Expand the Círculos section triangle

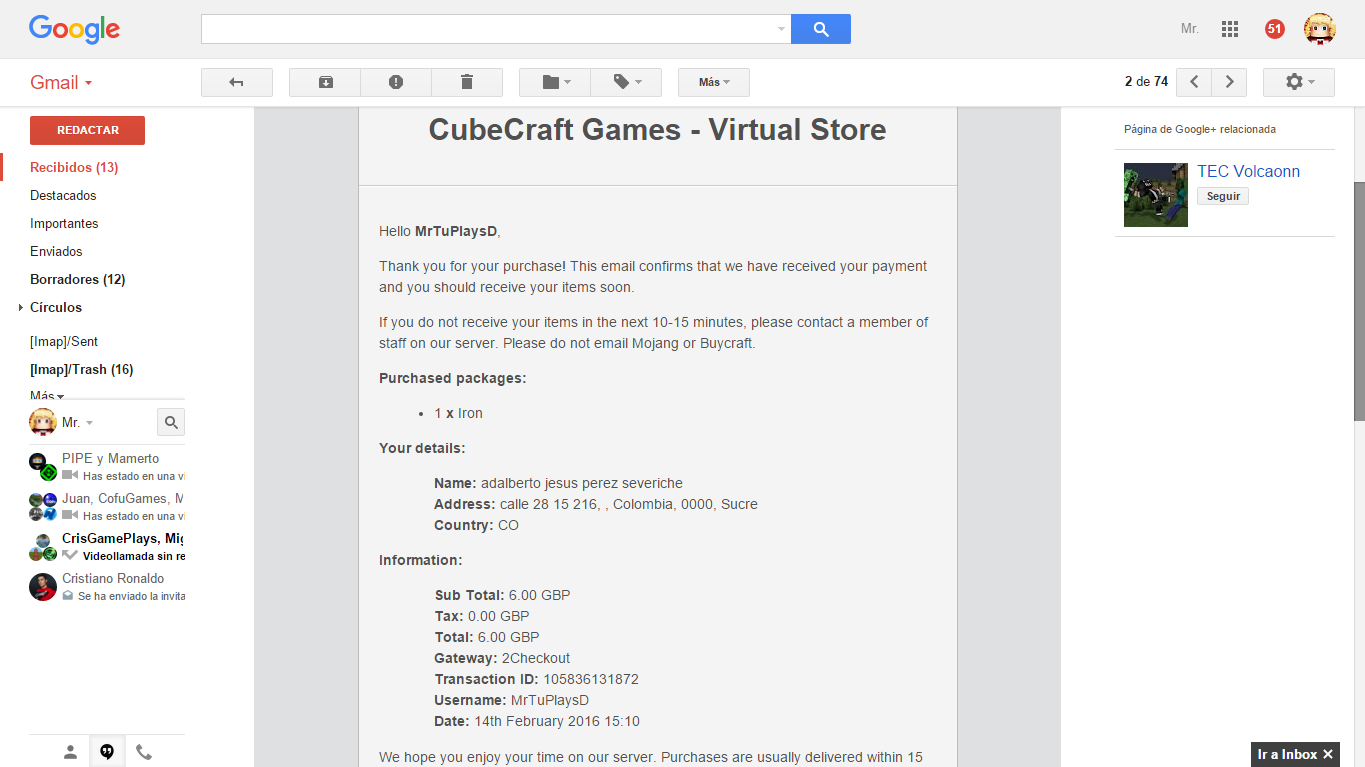[x=21, y=307]
